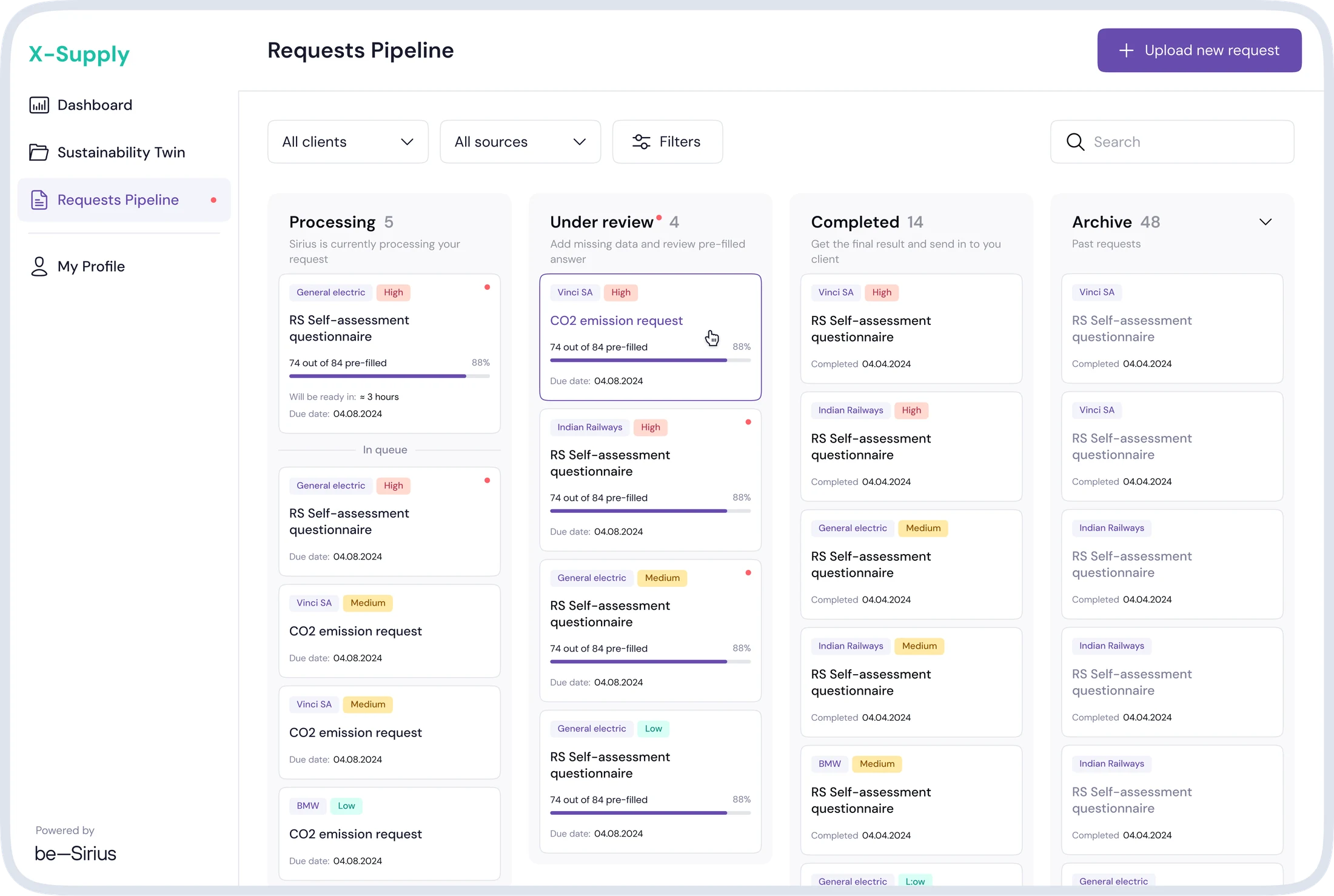Open My Profile page
Image resolution: width=1334 pixels, height=896 pixels.
pyautogui.click(x=78, y=266)
